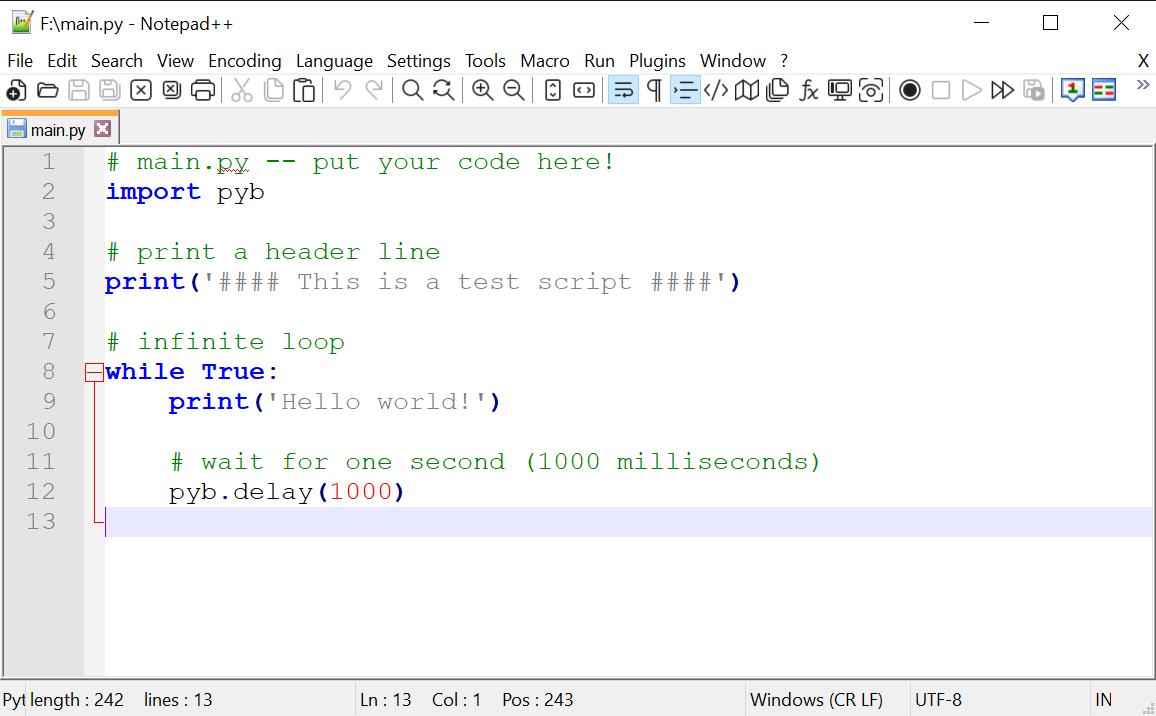
Task: Open the Encoding menu
Action: coord(244,61)
